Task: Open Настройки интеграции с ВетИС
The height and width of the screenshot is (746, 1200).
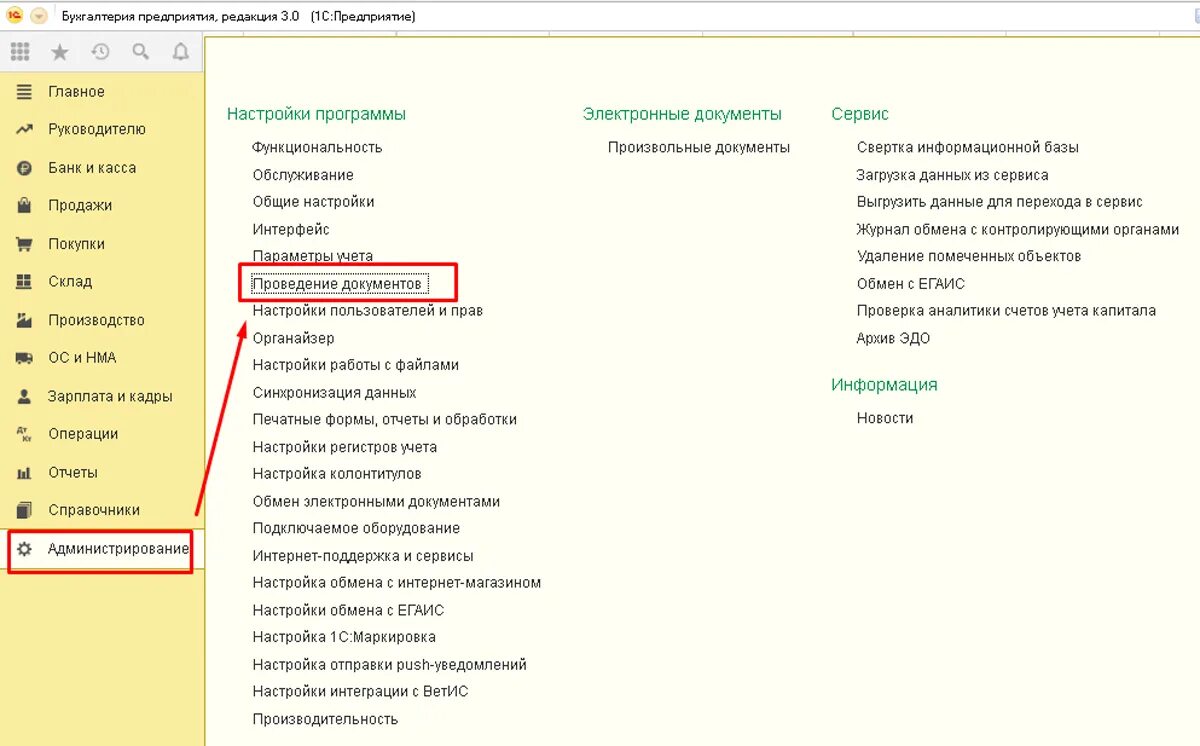Action: 360,692
